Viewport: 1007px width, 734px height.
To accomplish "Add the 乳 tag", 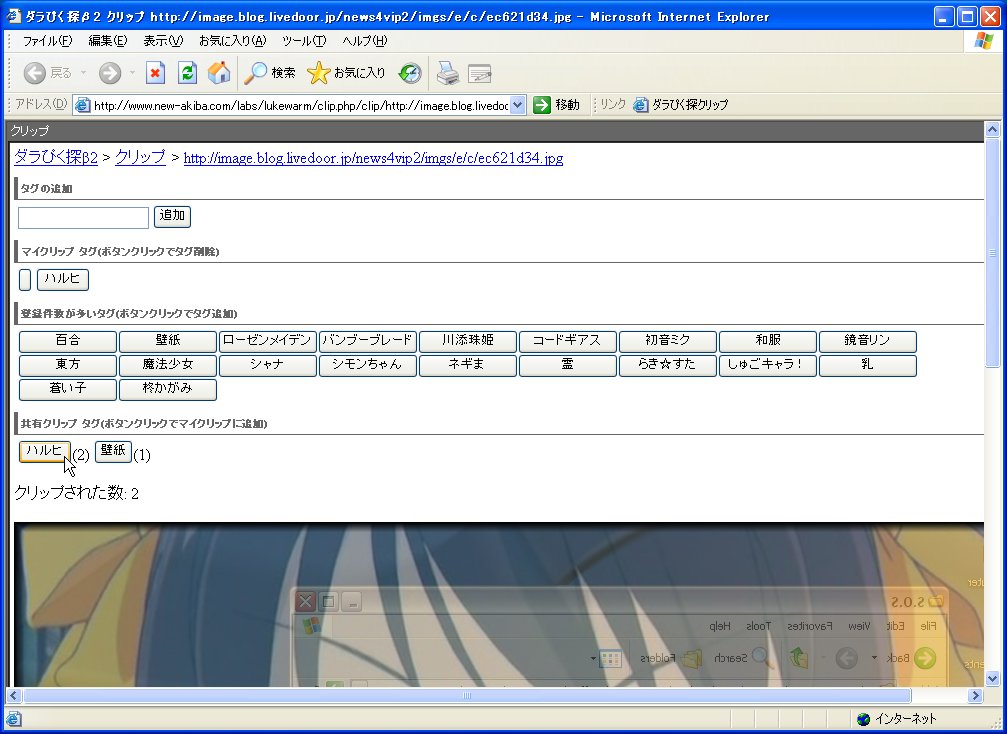I will (868, 365).
